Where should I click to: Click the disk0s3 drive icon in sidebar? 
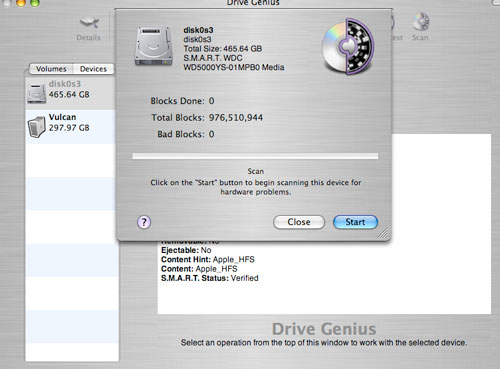[x=37, y=93]
